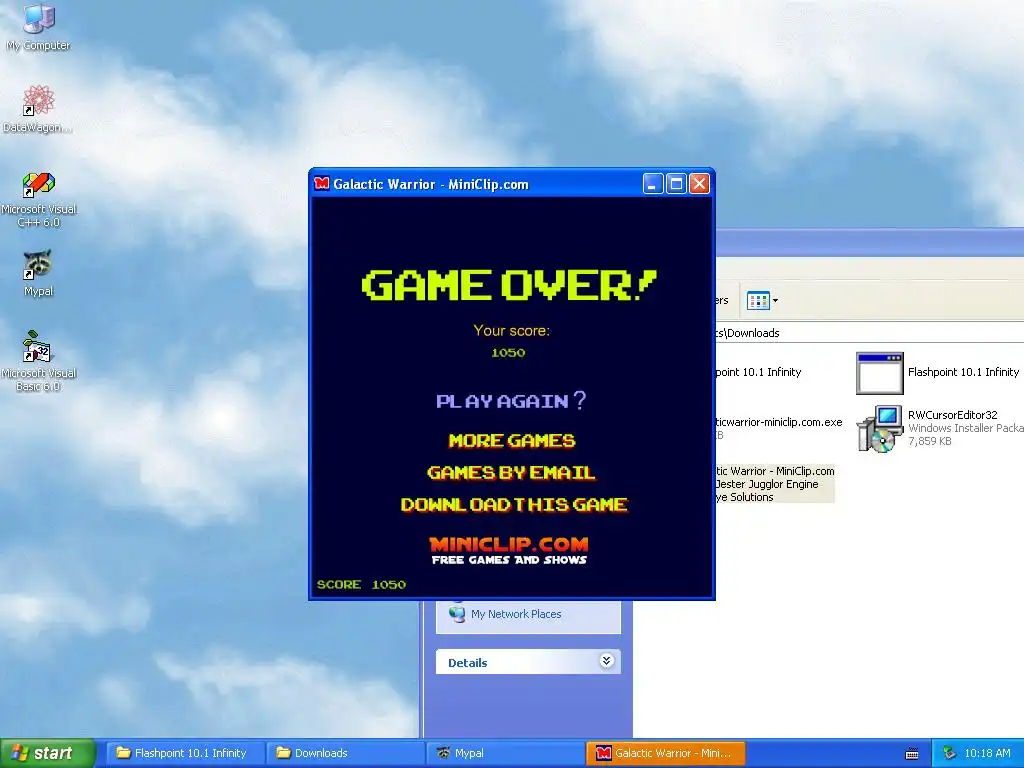This screenshot has width=1024, height=768.
Task: Click the MINICLIP.COM logo link
Action: pos(509,551)
